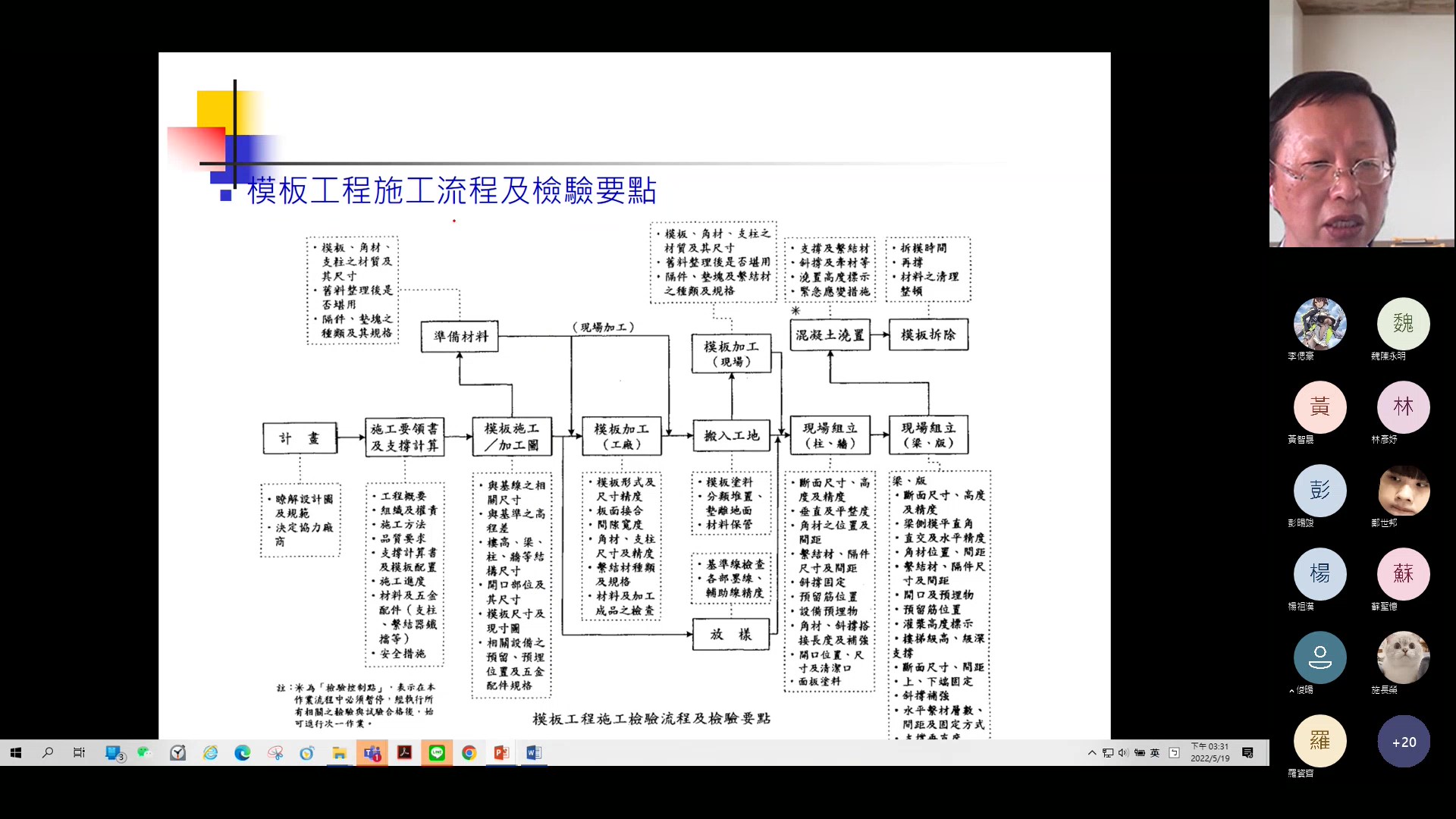The height and width of the screenshot is (819, 1456).
Task: Open Microsoft Teams from the taskbar
Action: (372, 753)
